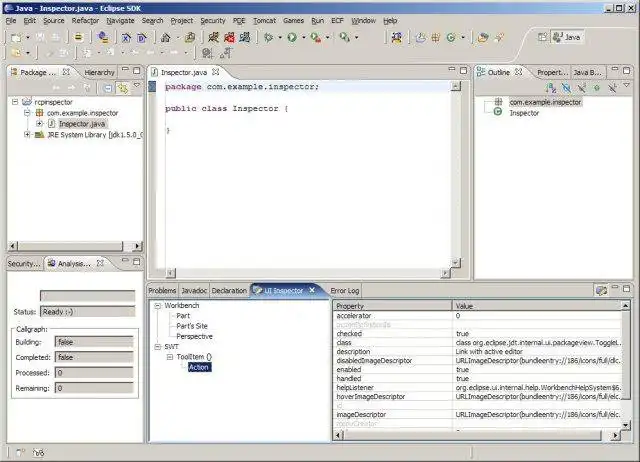
Task: Click the description property row
Action: 478,351
